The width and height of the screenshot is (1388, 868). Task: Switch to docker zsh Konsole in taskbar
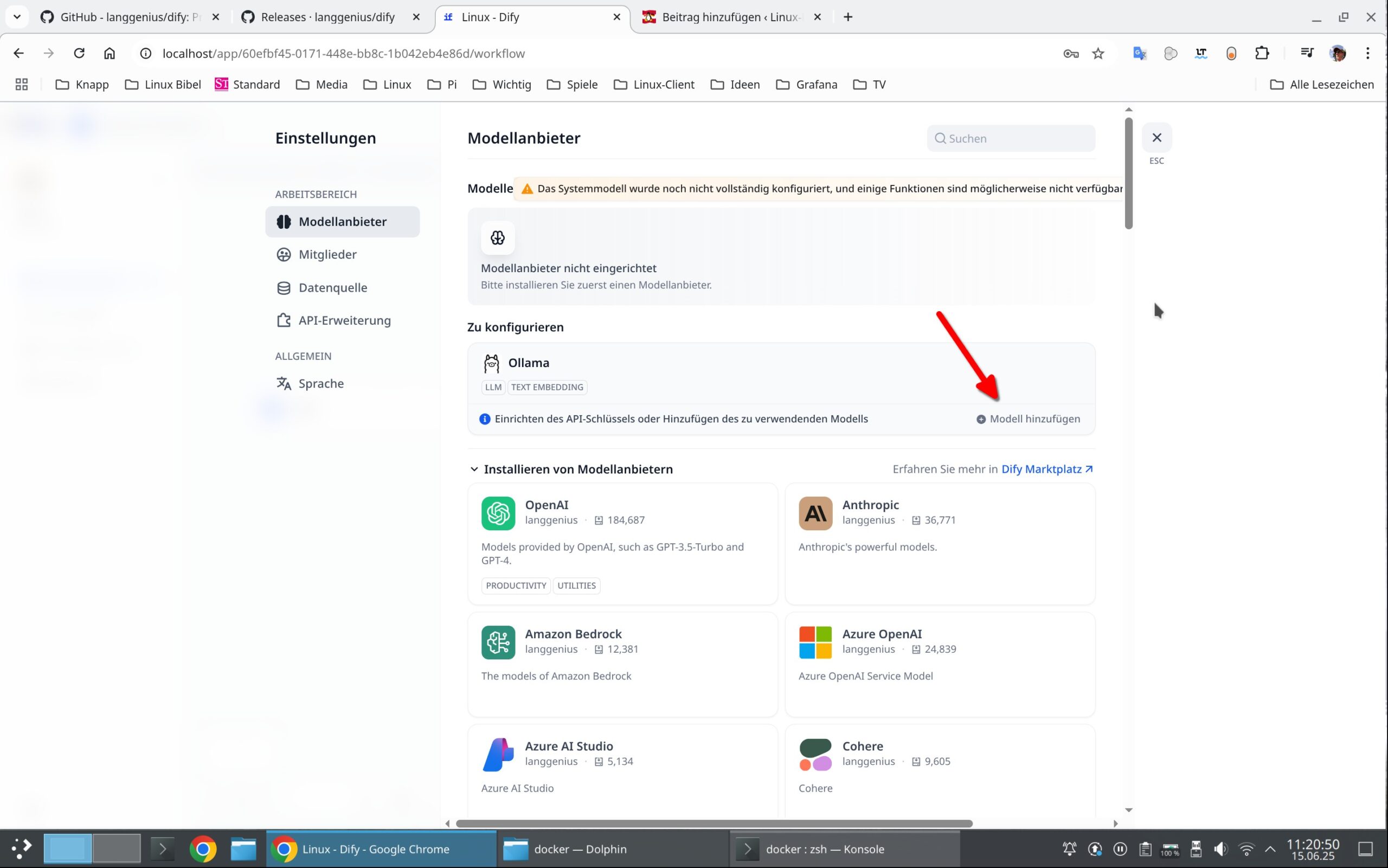[844, 848]
